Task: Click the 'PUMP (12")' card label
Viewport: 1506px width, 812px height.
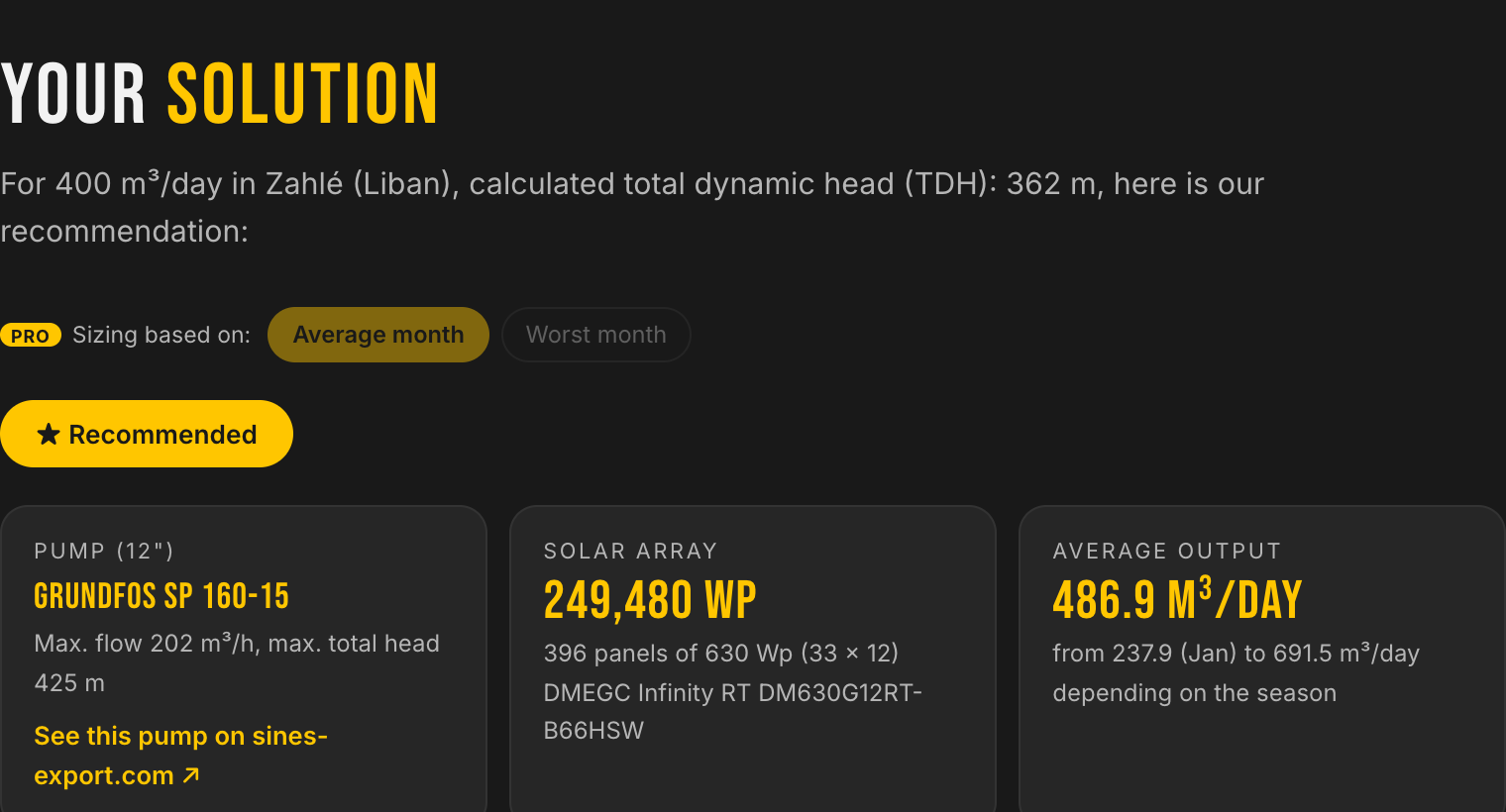Action: tap(104, 551)
